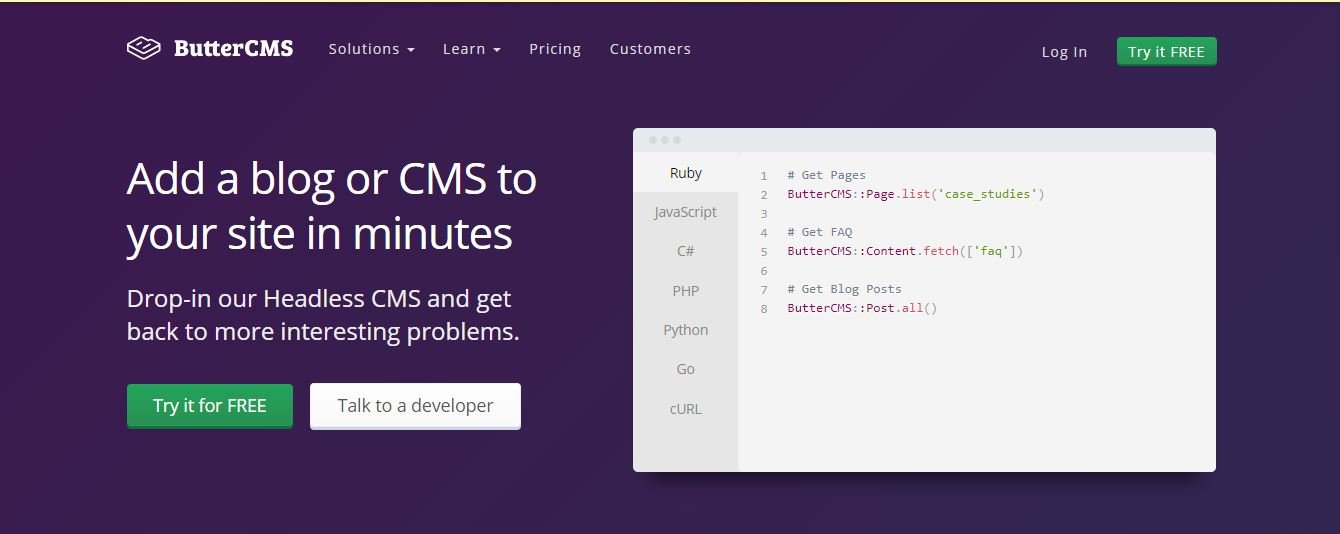Screen dimensions: 1340x534
Task: Click the ButterCMS::Content.fetch code line
Action: click(905, 251)
